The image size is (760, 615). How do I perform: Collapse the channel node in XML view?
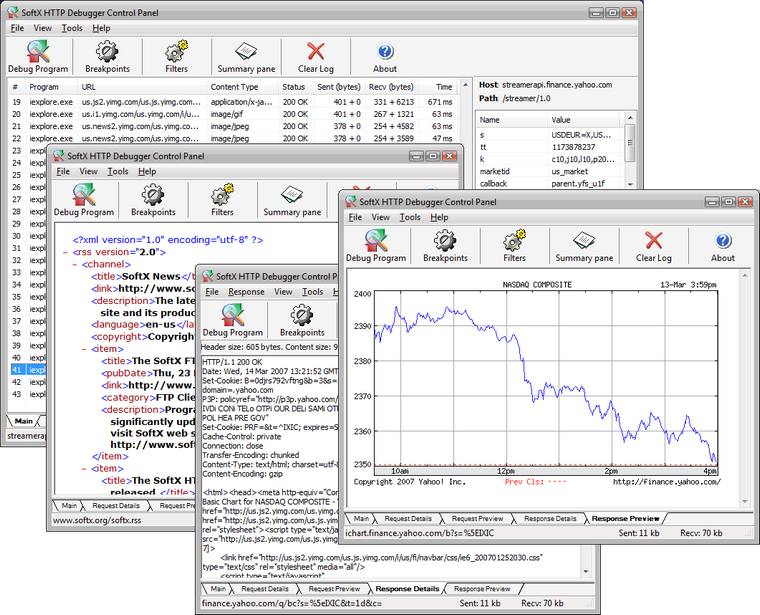click(75, 264)
